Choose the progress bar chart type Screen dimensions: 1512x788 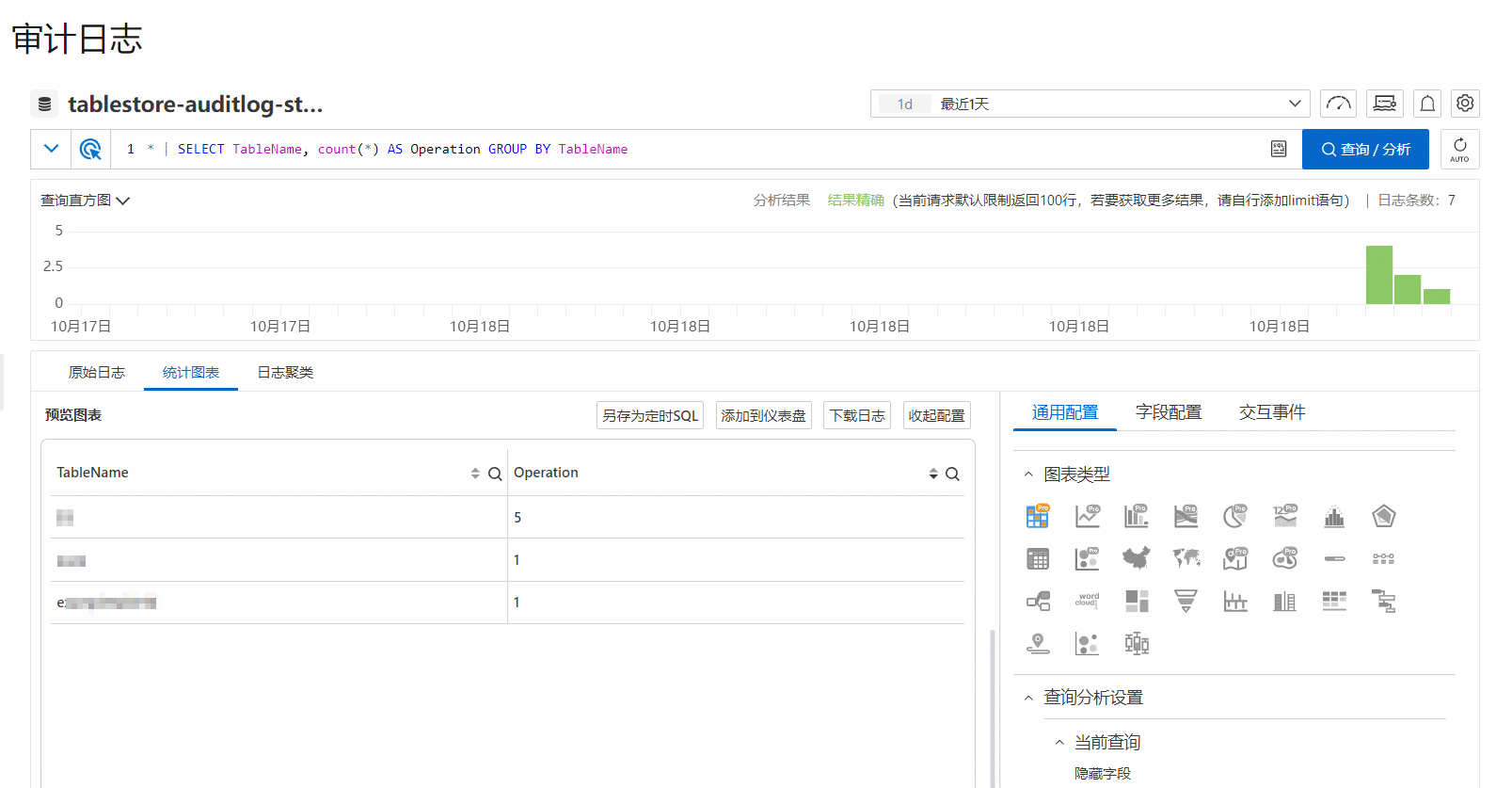click(x=1334, y=559)
